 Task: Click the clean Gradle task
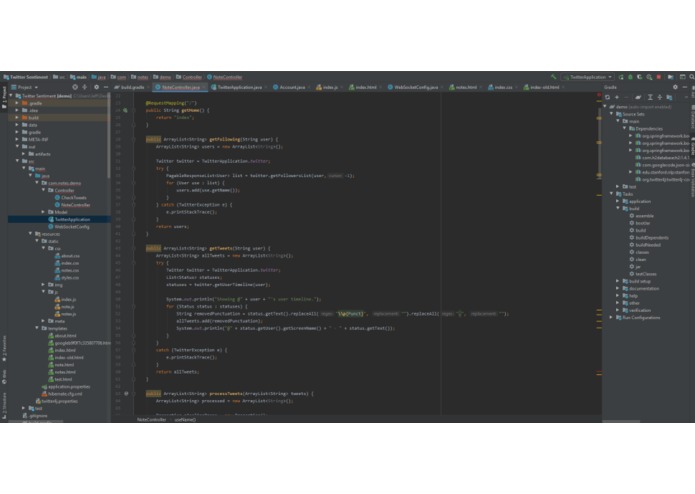click(640, 260)
